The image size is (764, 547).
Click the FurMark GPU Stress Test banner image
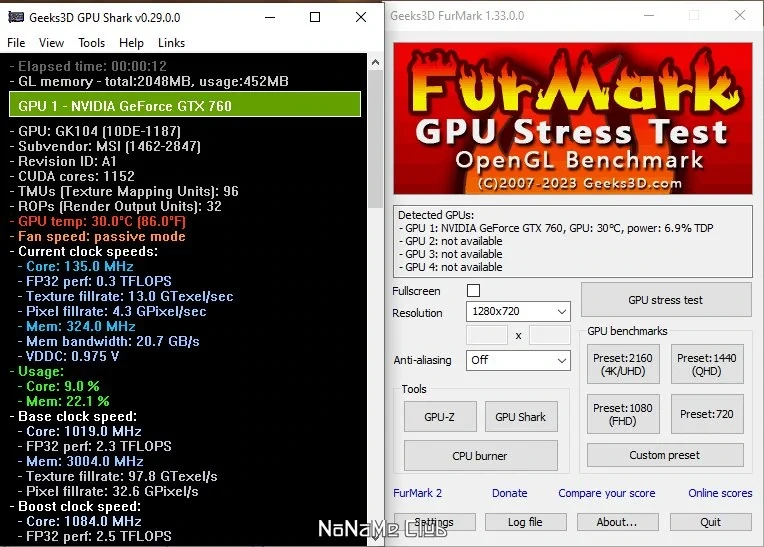point(573,118)
